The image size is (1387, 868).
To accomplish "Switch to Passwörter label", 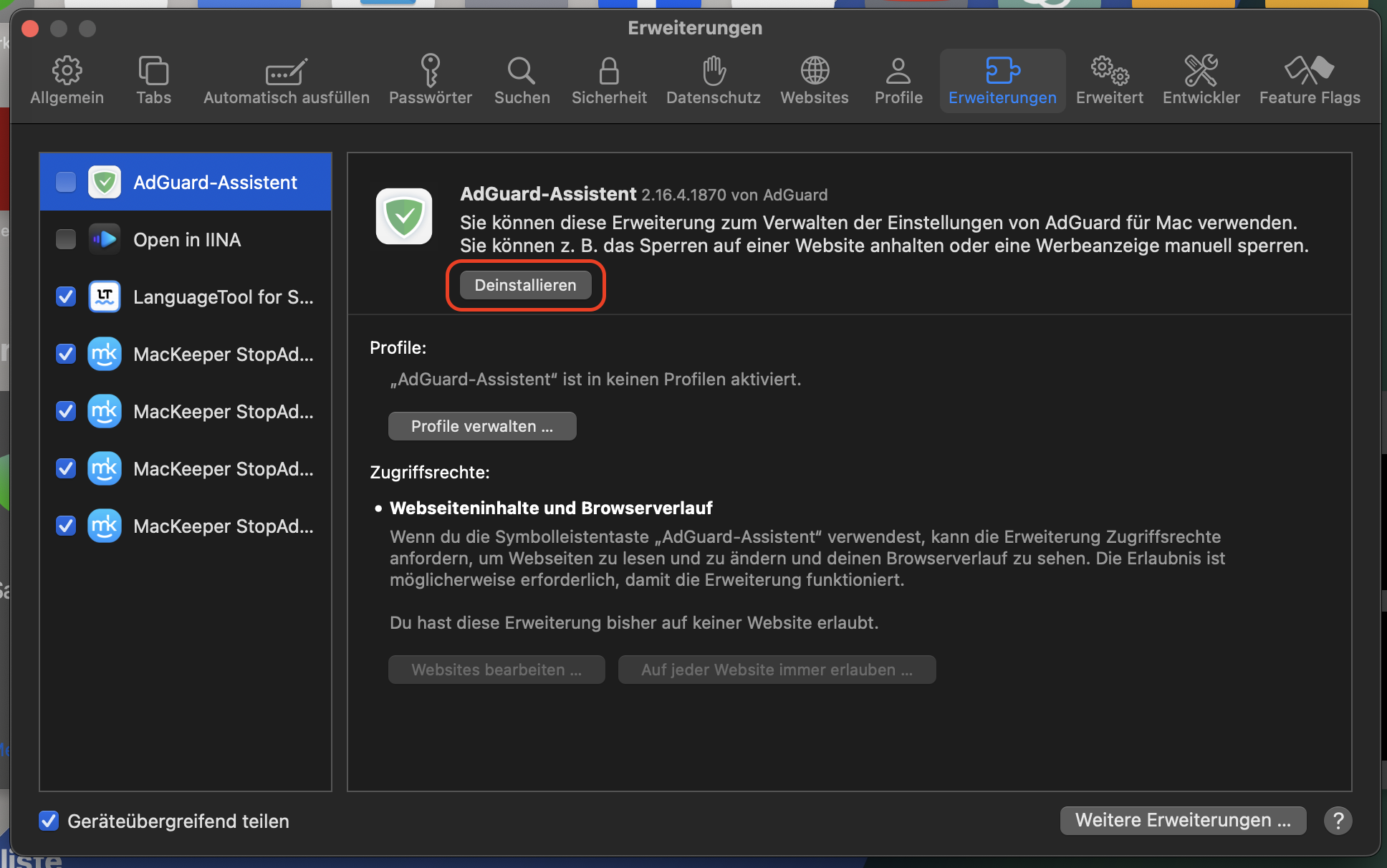I will coord(430,97).
